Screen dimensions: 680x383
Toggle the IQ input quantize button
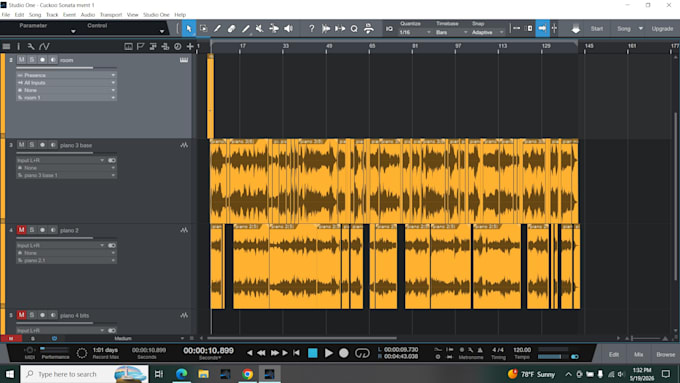tap(389, 29)
